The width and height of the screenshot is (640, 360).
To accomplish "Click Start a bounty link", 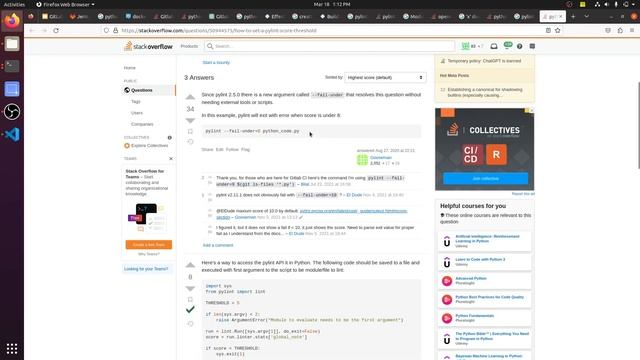I will point(216,62).
